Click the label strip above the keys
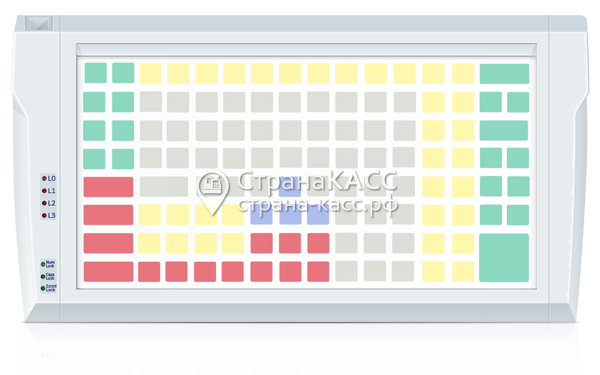The image size is (600, 375). pos(307,50)
